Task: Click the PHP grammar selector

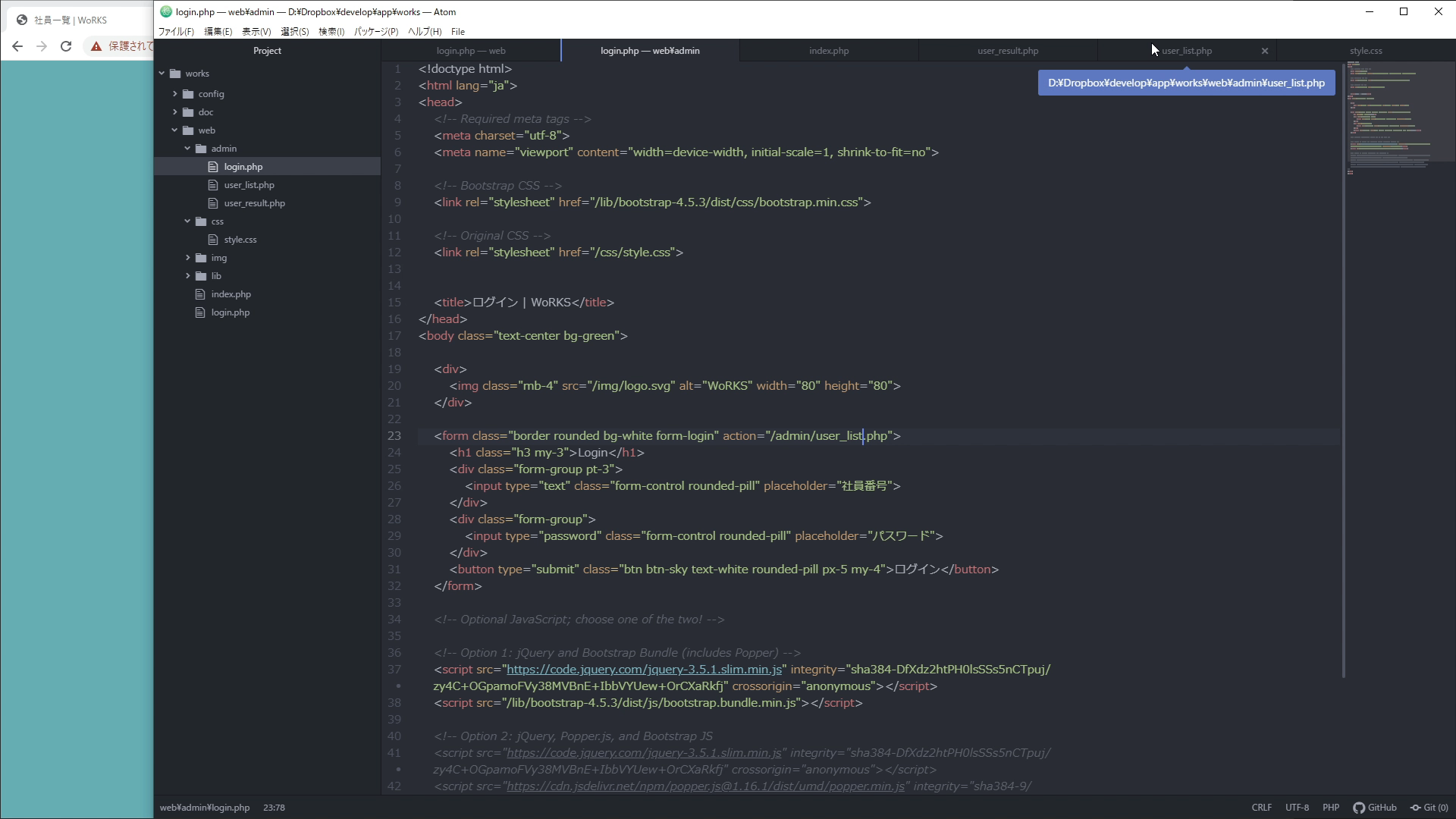Action: pos(1331,808)
